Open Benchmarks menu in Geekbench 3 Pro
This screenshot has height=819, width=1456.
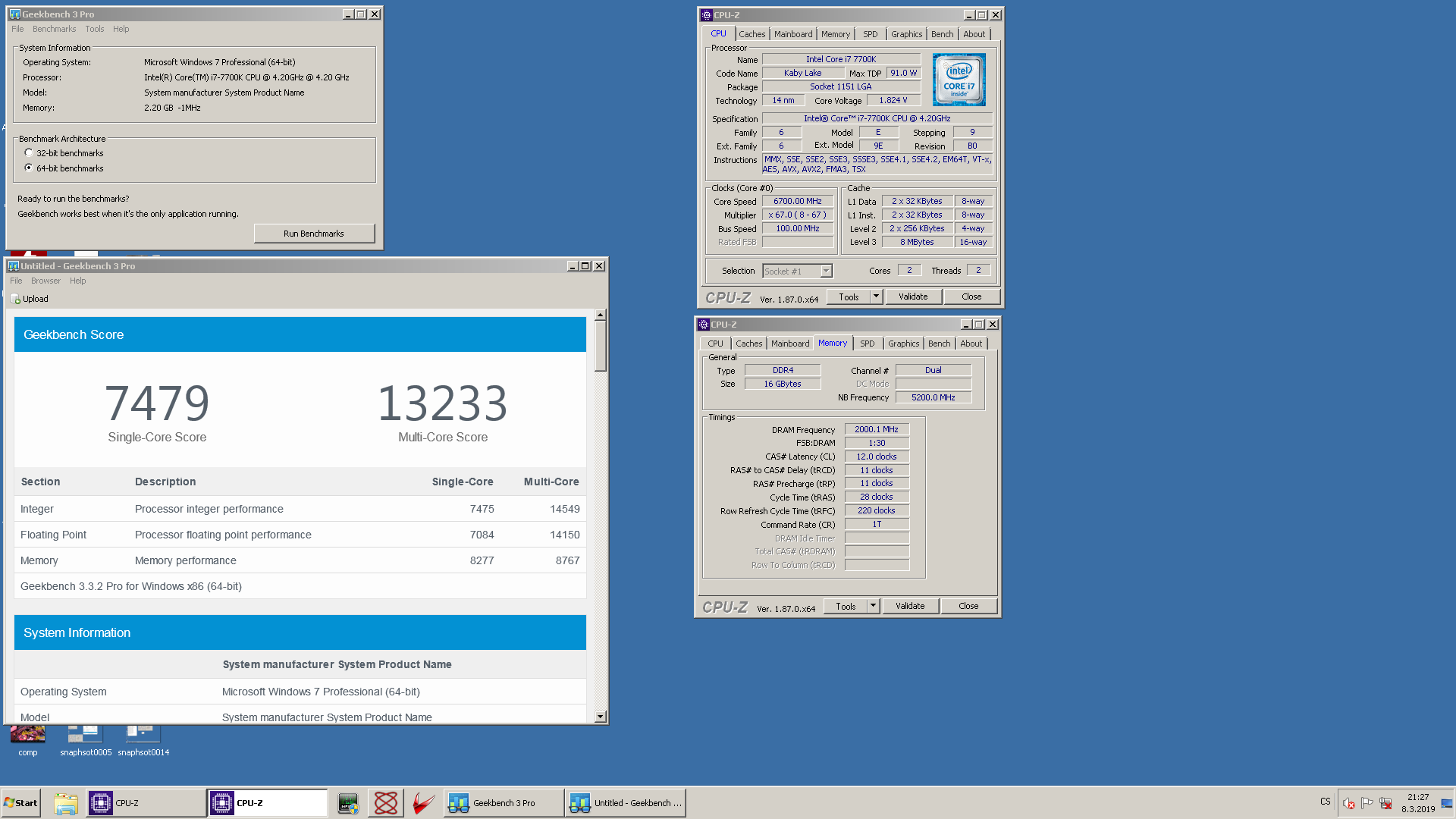(55, 29)
